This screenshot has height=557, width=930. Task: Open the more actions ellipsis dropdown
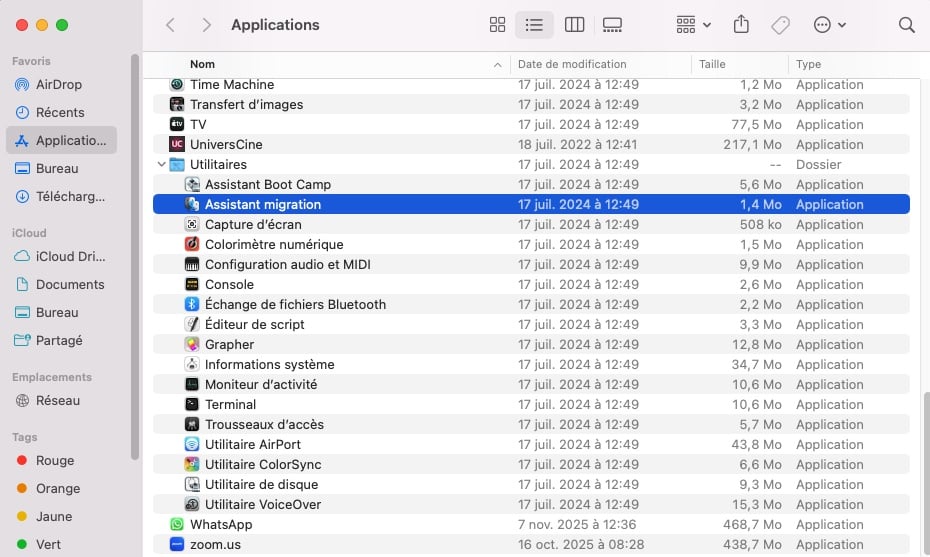point(830,25)
